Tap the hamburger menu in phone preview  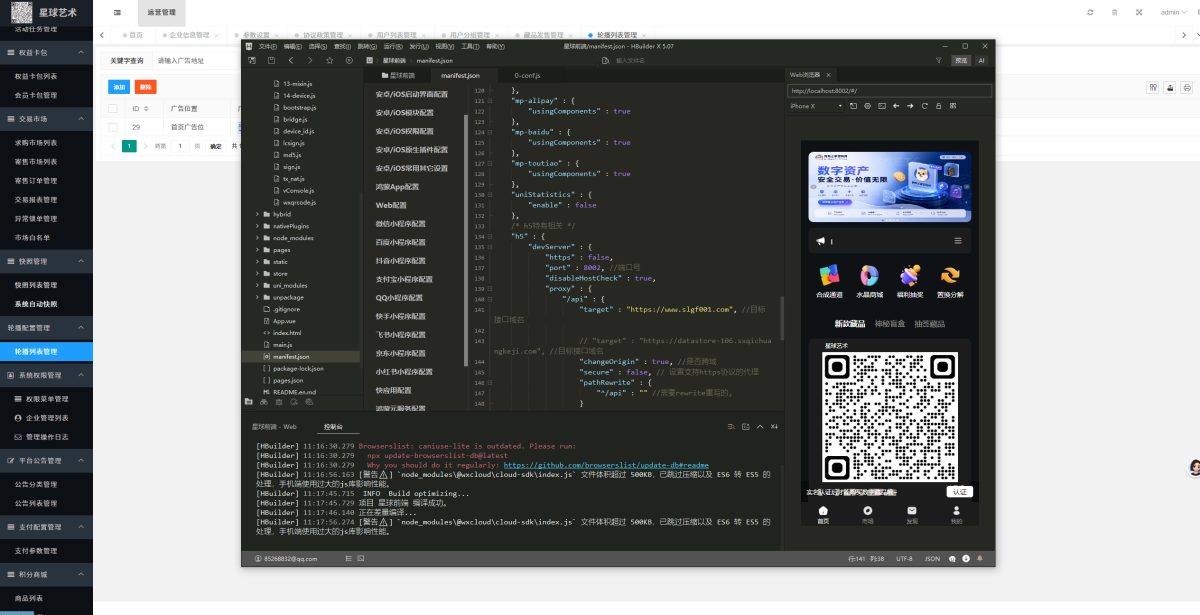(x=957, y=241)
